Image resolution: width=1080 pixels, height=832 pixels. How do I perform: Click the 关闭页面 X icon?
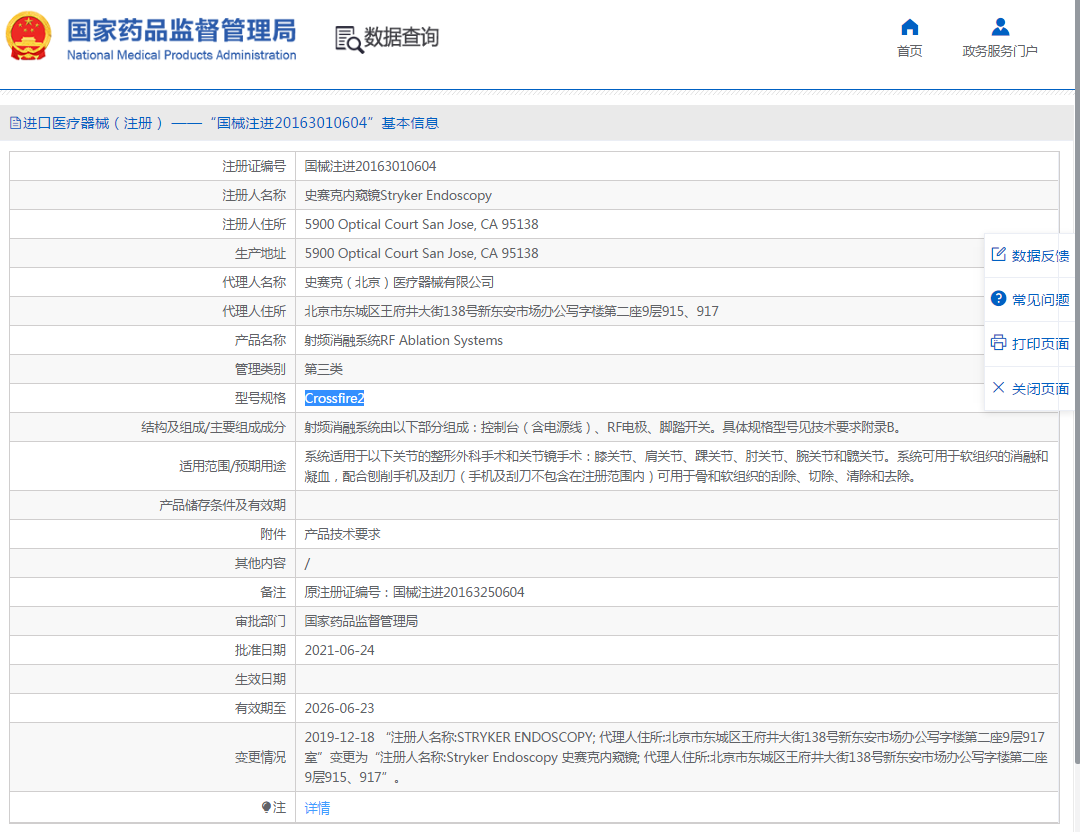coord(998,387)
